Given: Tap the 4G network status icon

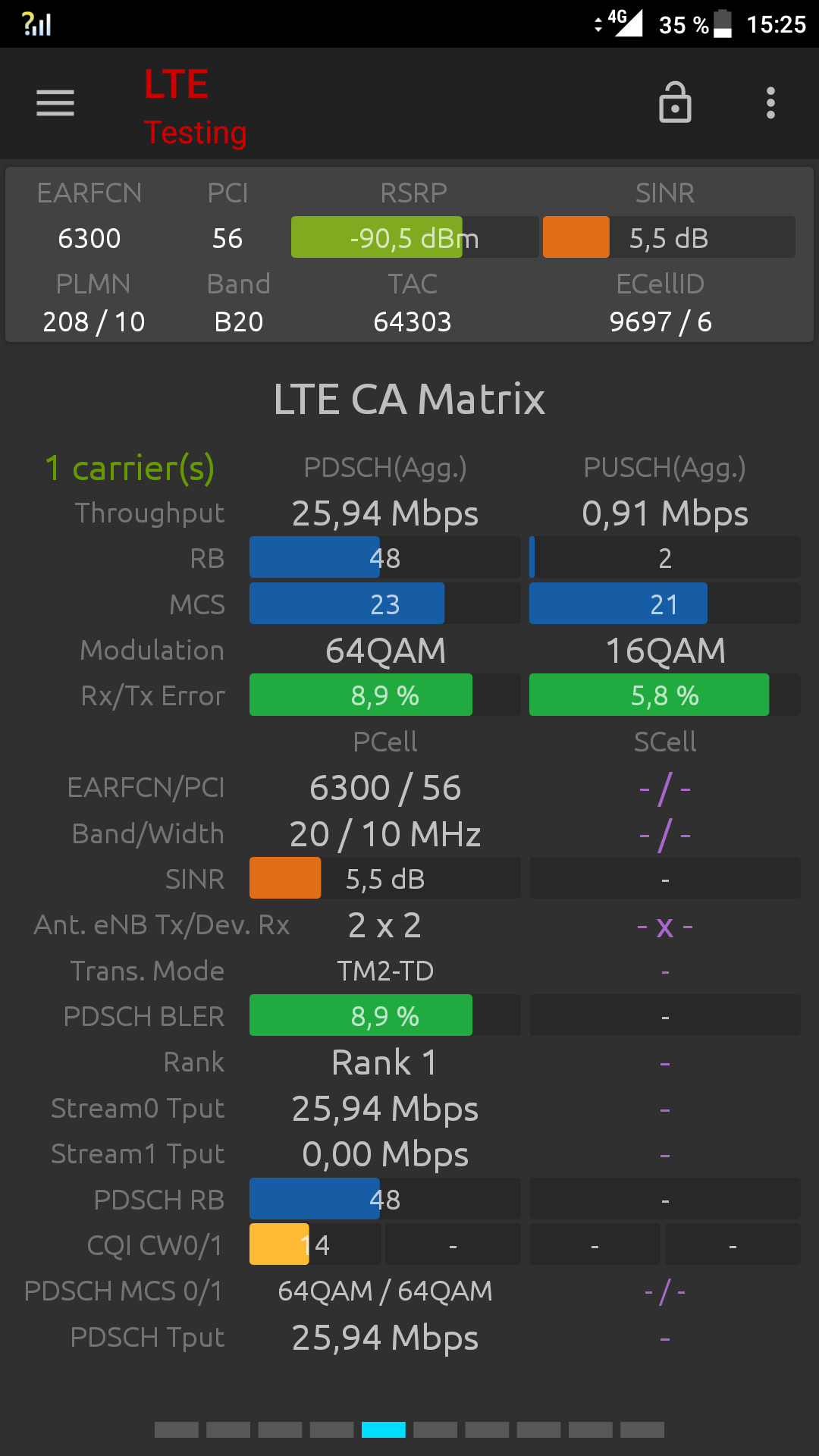Looking at the screenshot, I should coord(619,24).
